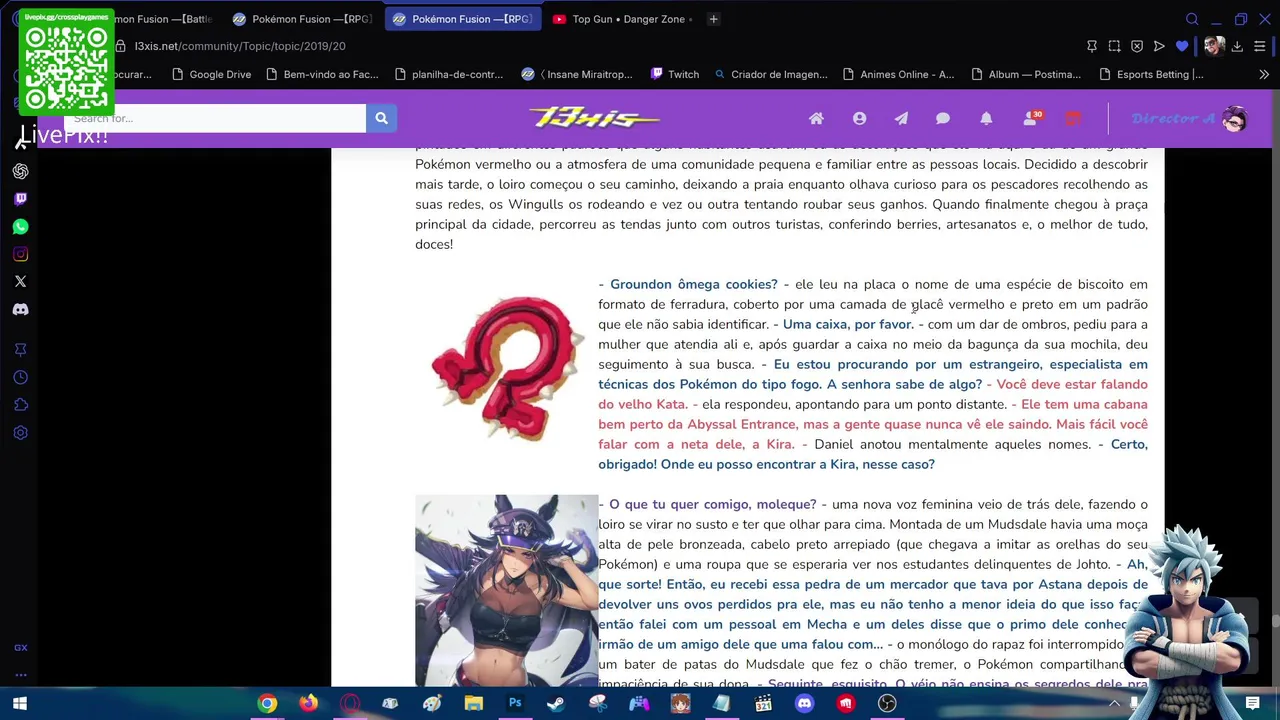Click the ad blocker shield icon
The image size is (1280, 720).
click(x=1137, y=46)
